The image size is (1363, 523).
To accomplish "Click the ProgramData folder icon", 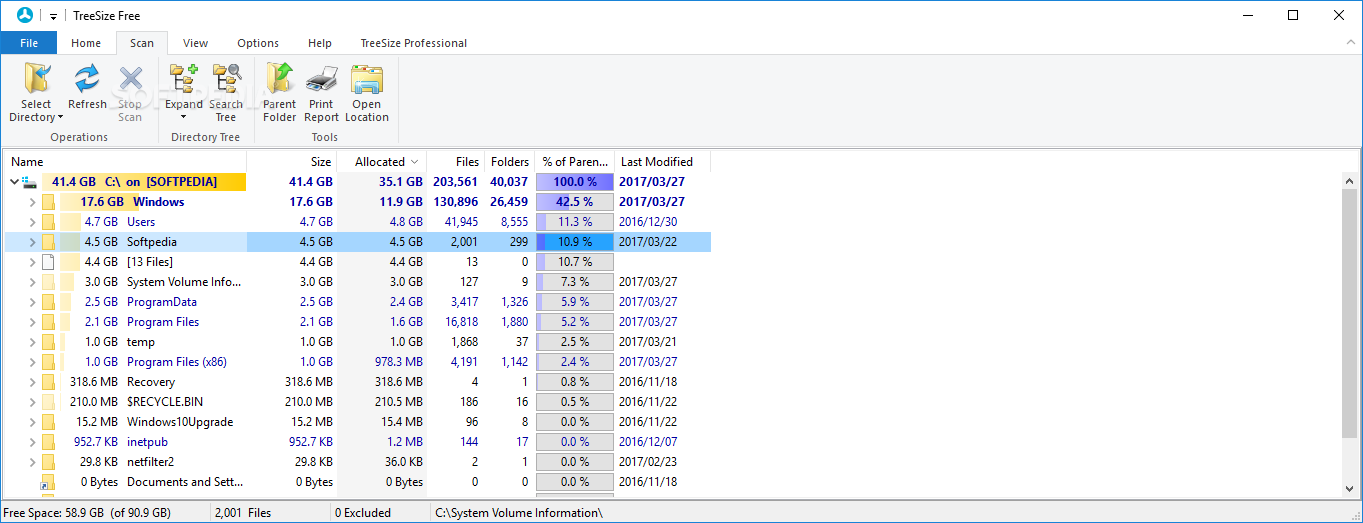I will (47, 302).
